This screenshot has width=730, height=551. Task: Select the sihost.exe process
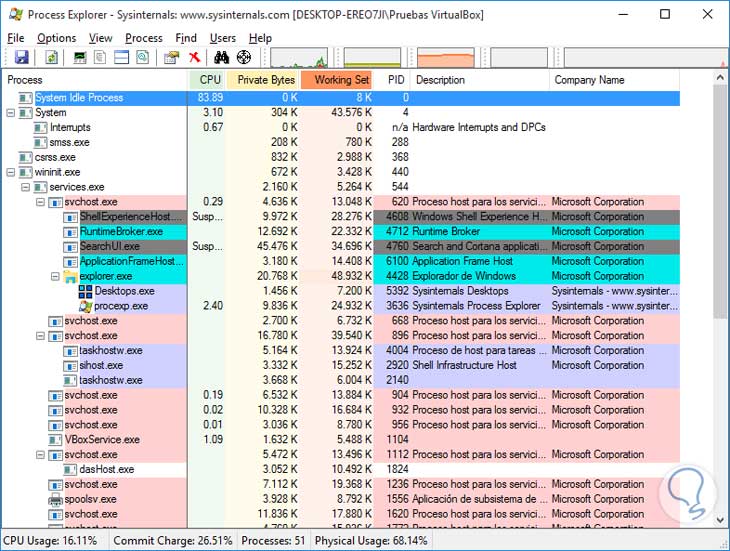tap(341, 366)
